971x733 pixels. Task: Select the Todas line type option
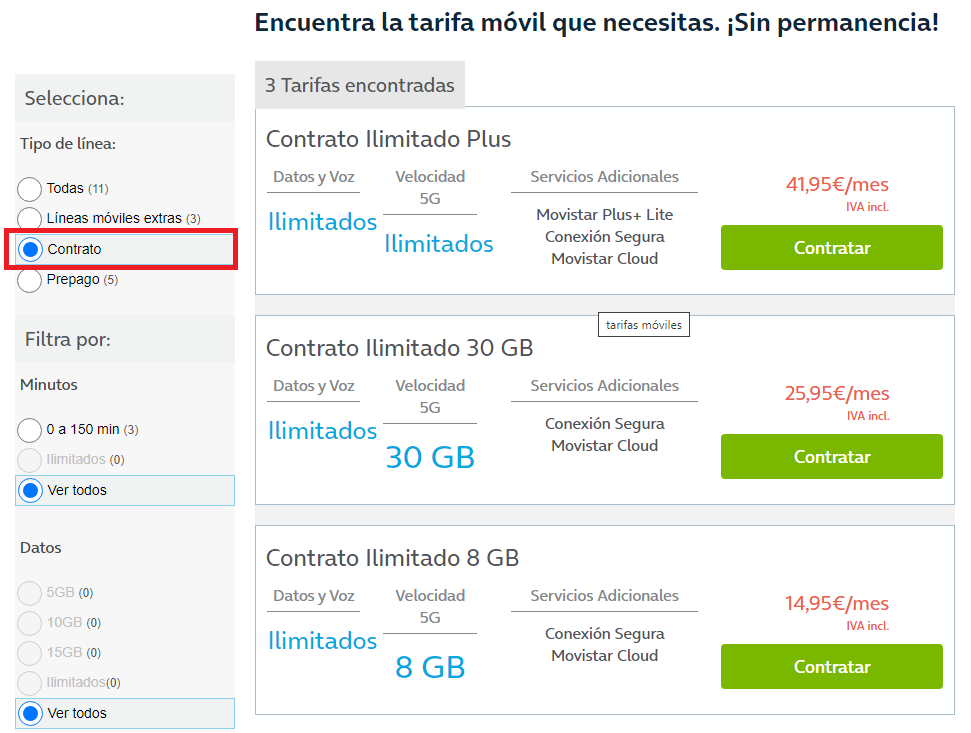(x=30, y=189)
